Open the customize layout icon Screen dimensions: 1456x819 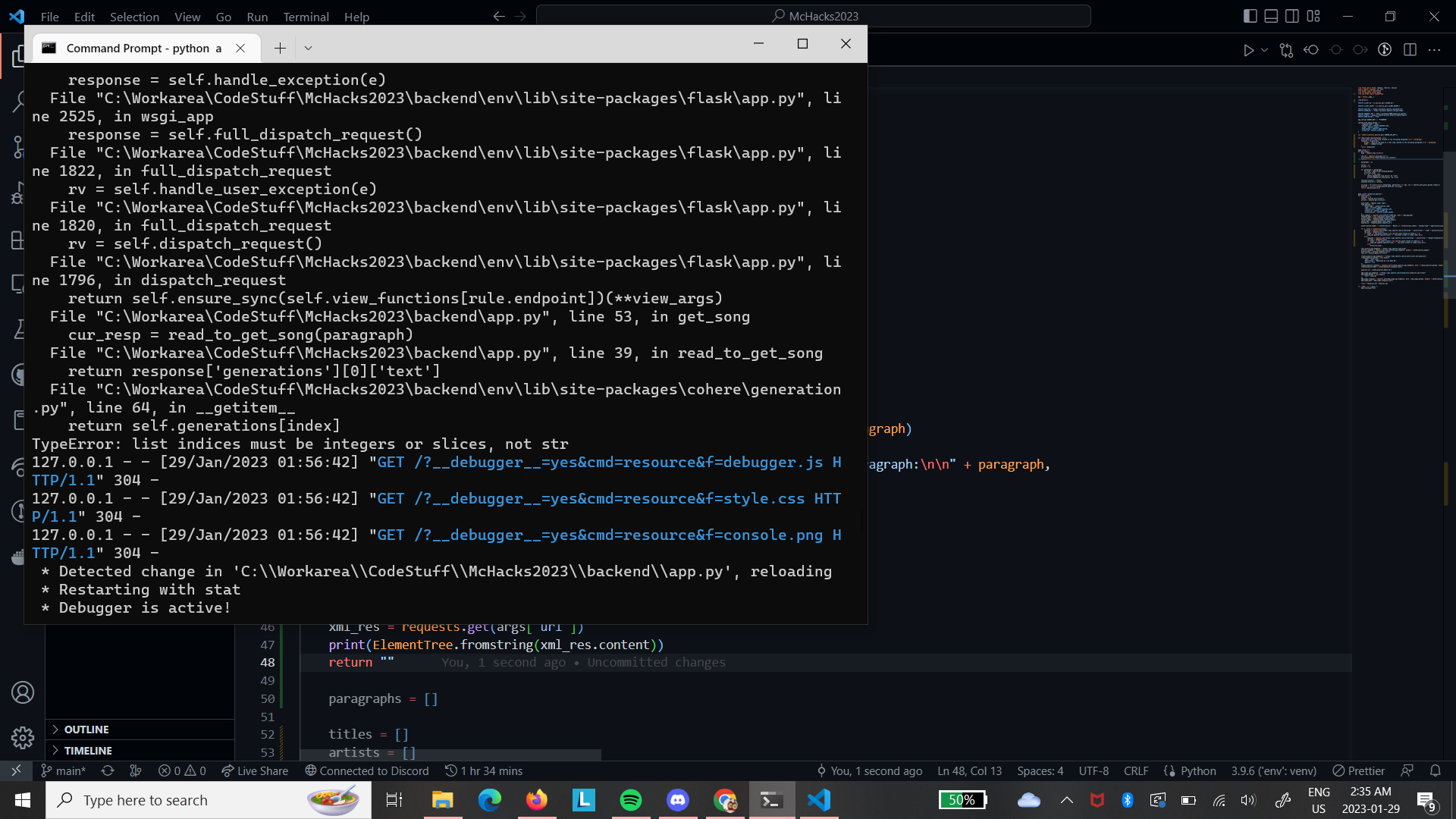[x=1314, y=16]
